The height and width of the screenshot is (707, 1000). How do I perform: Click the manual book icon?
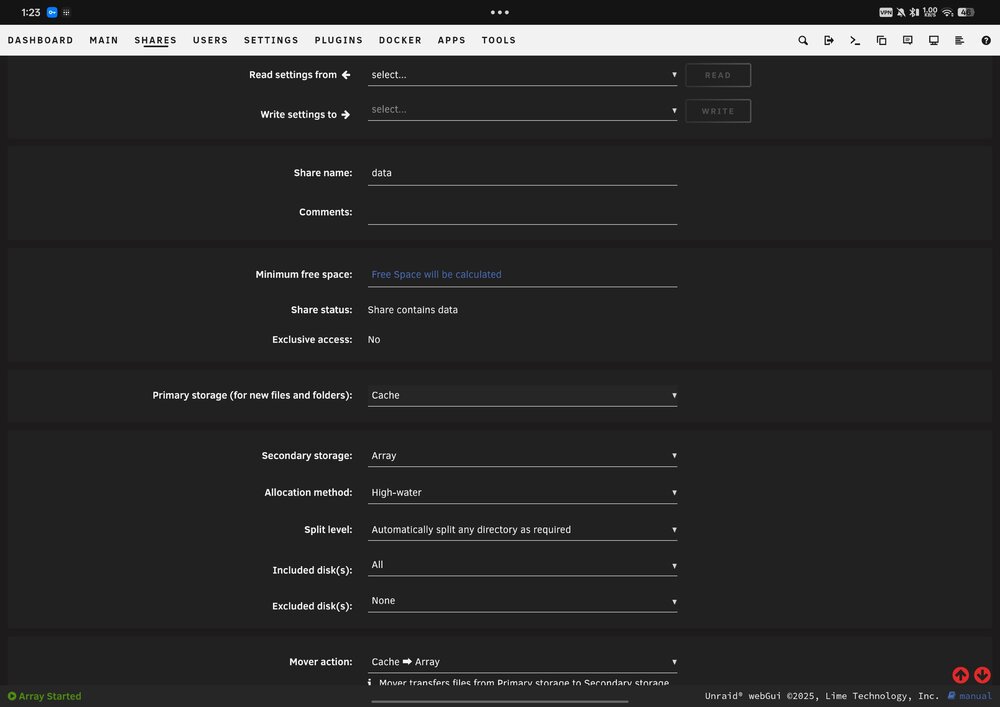952,696
